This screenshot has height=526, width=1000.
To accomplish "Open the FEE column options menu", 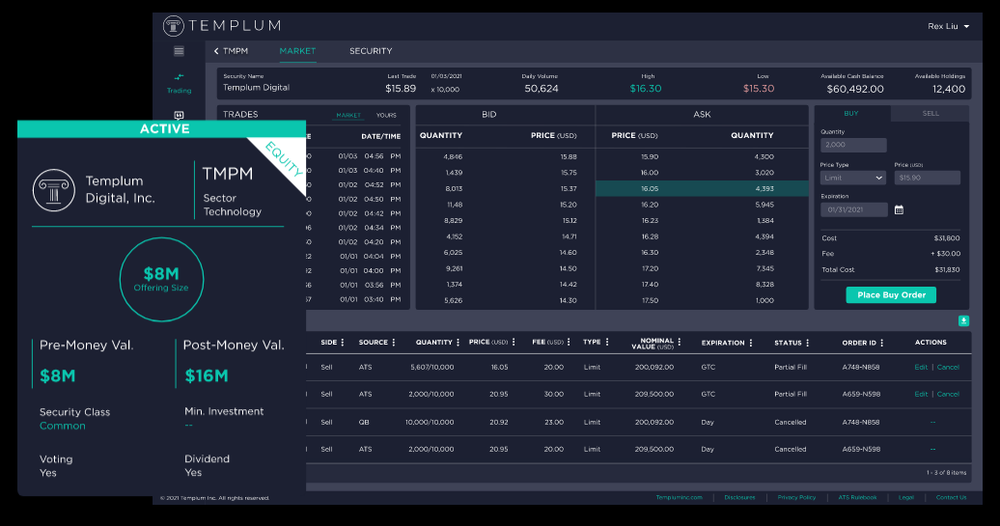I will (568, 342).
